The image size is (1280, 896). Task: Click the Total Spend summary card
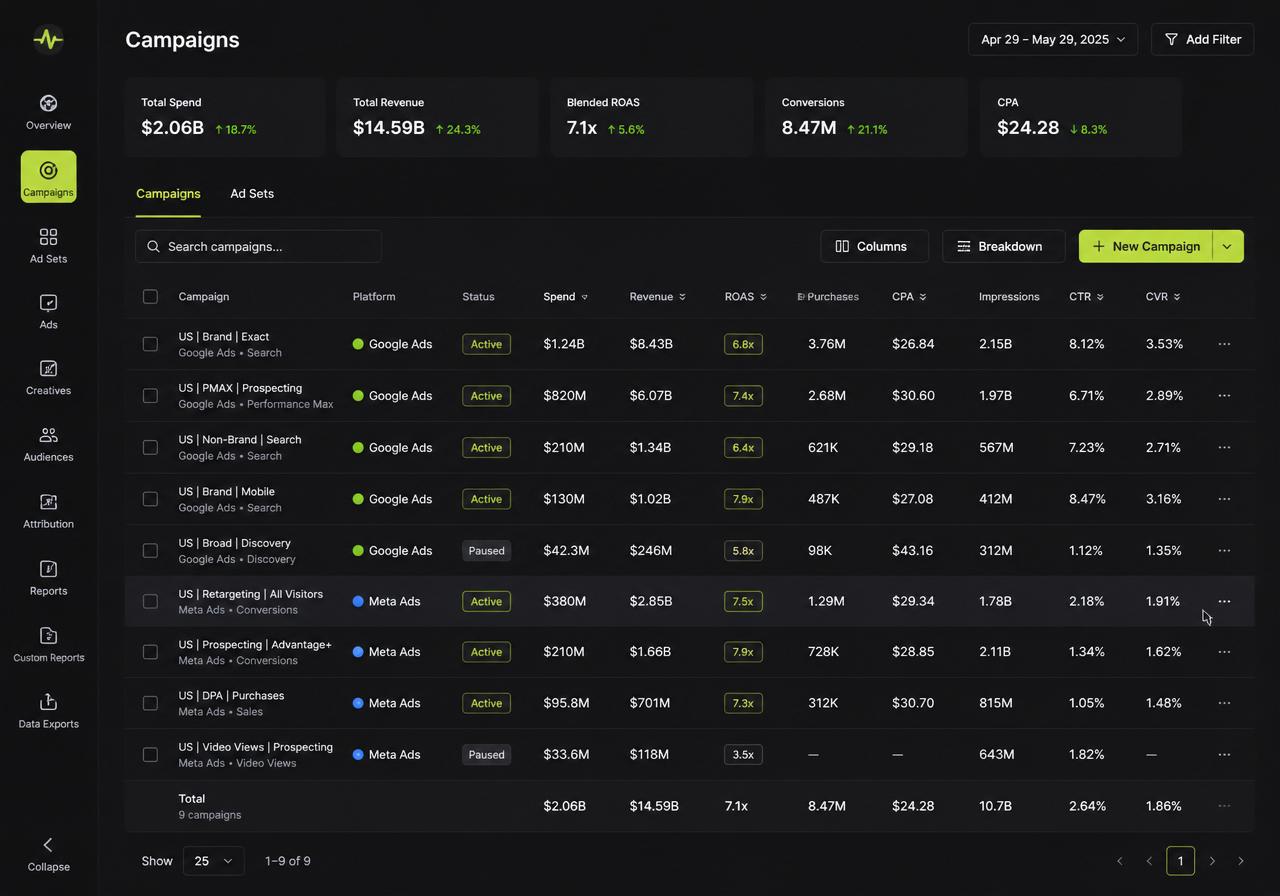(225, 117)
